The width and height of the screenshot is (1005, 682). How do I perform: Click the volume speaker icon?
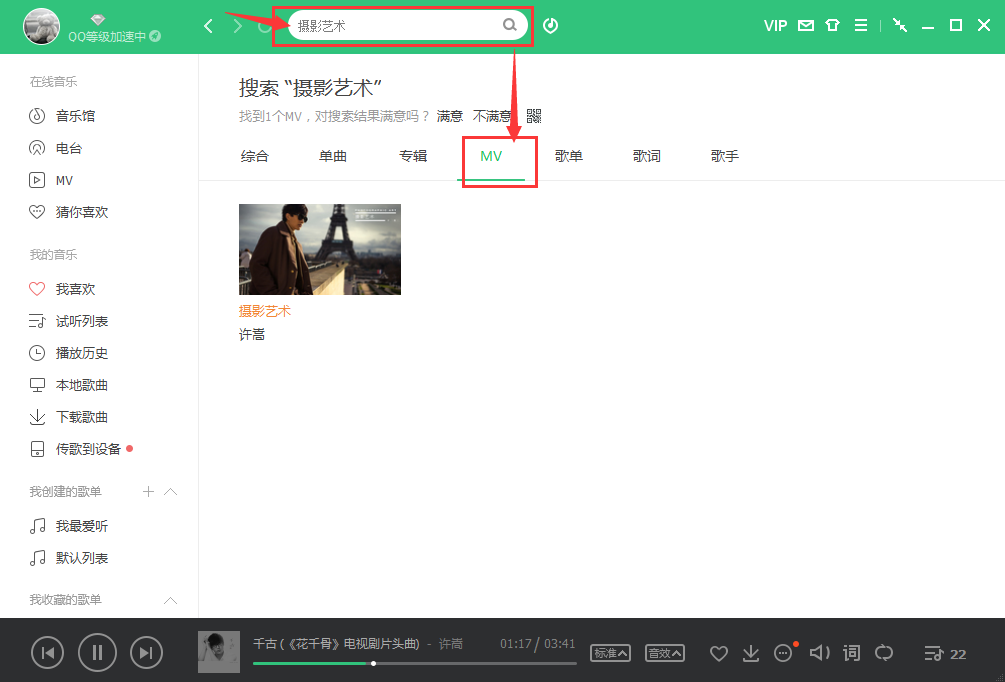(819, 652)
